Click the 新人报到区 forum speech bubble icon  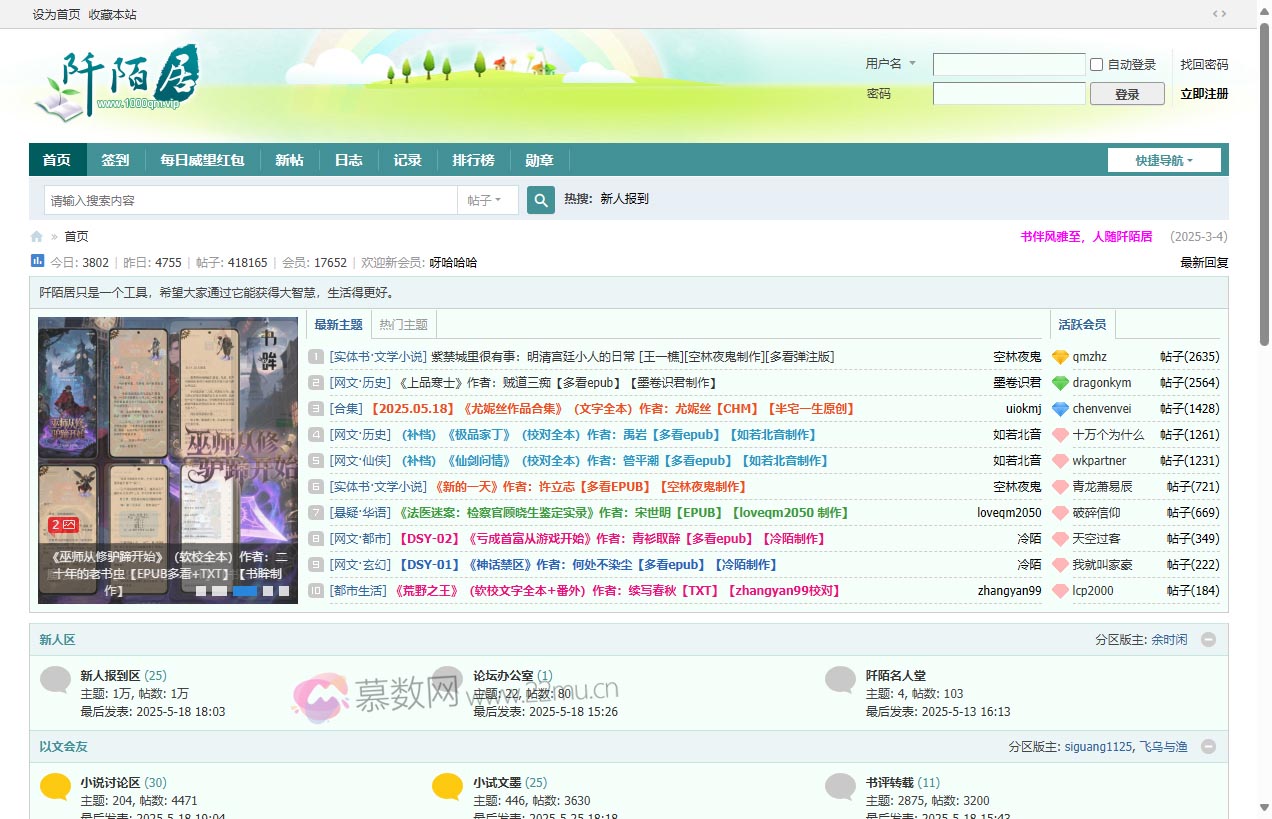pyautogui.click(x=55, y=681)
